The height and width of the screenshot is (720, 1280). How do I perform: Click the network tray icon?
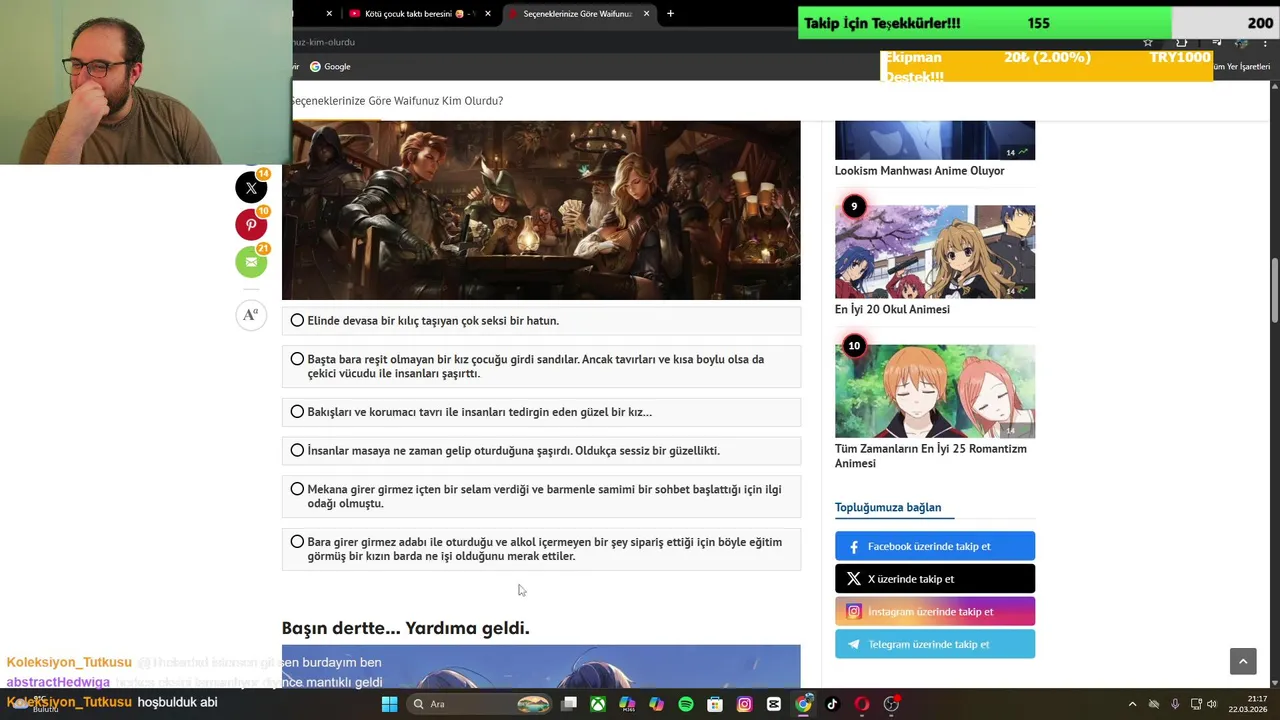click(x=1194, y=704)
